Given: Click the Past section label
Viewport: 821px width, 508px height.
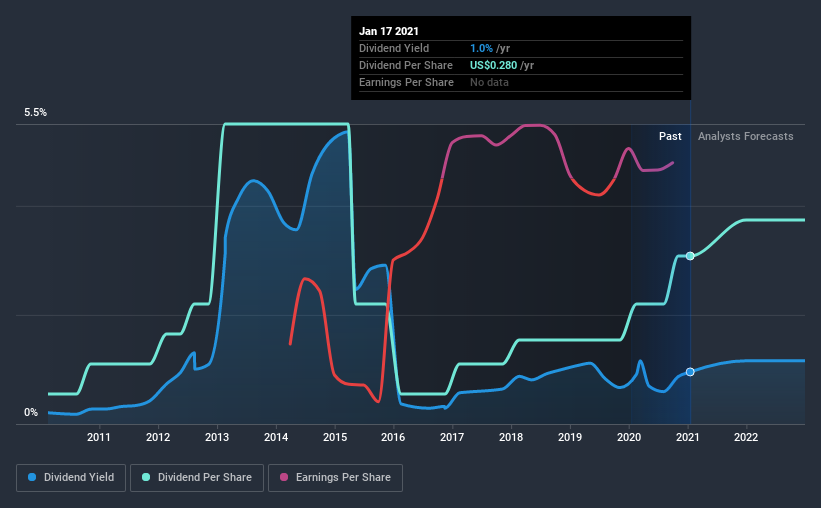Looking at the screenshot, I should click(670, 136).
